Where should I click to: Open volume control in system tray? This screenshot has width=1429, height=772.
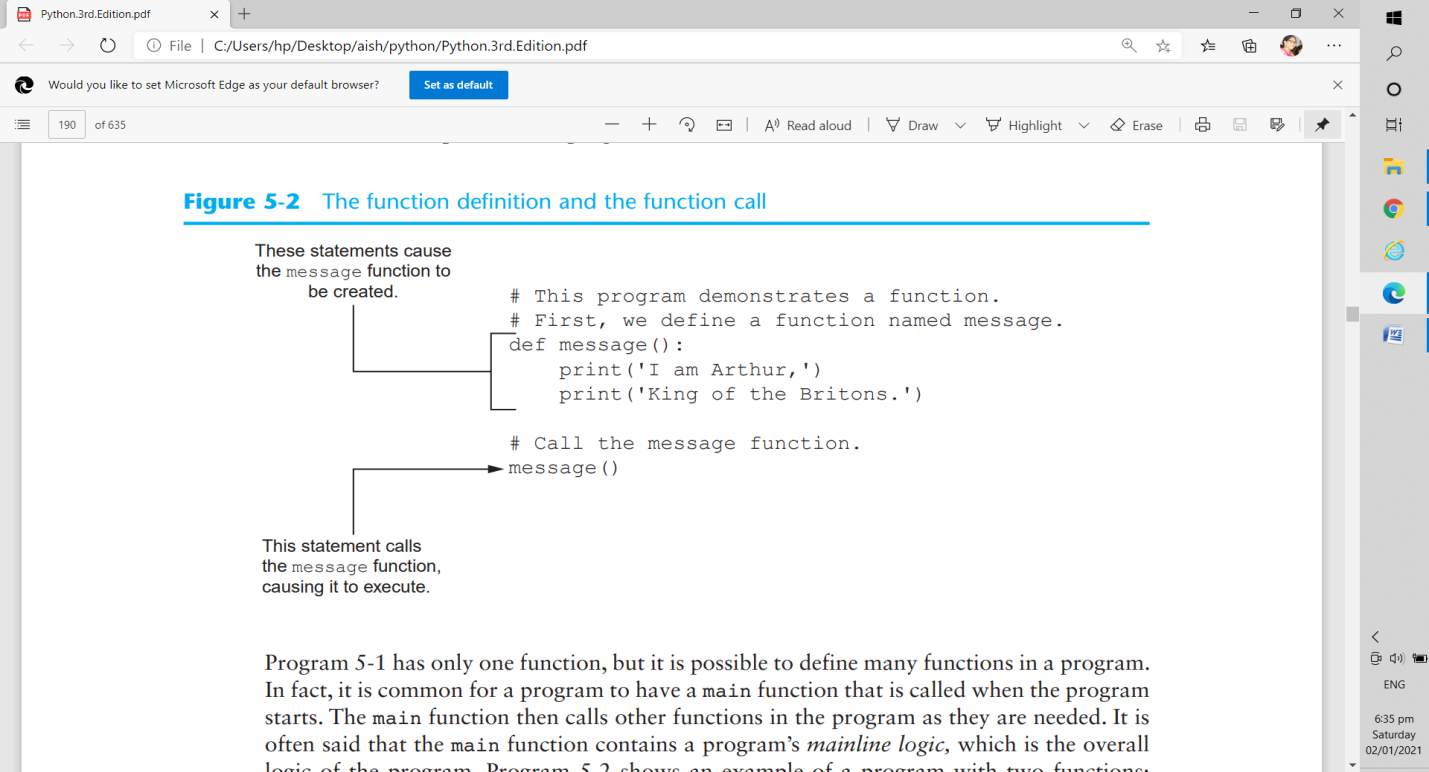1397,658
